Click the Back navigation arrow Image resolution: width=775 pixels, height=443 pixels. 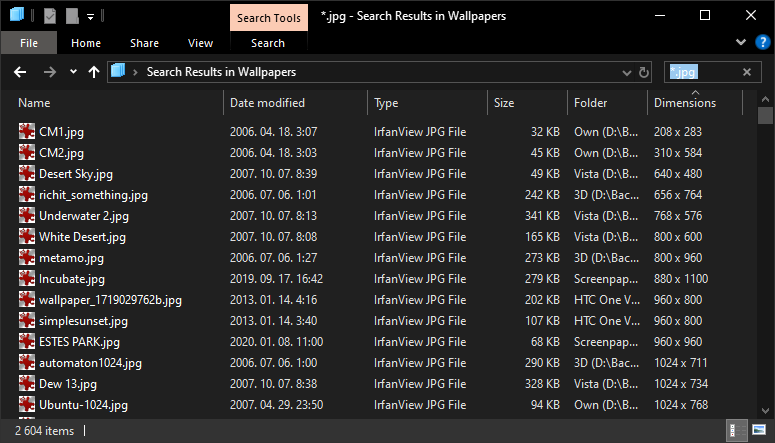click(20, 72)
